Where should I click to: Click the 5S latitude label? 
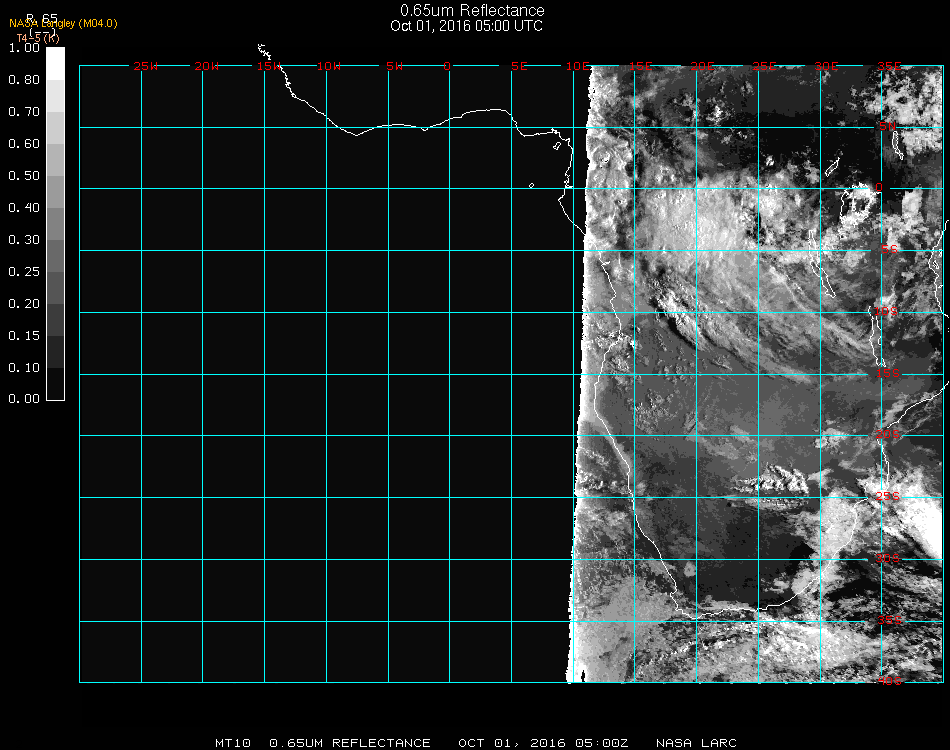[889, 249]
